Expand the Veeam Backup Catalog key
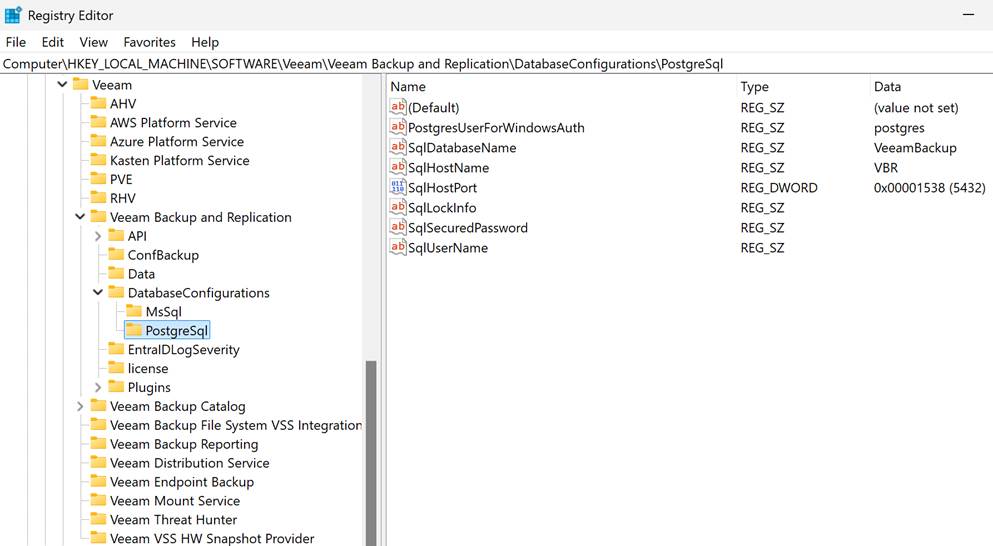This screenshot has height=546, width=993. [80, 407]
